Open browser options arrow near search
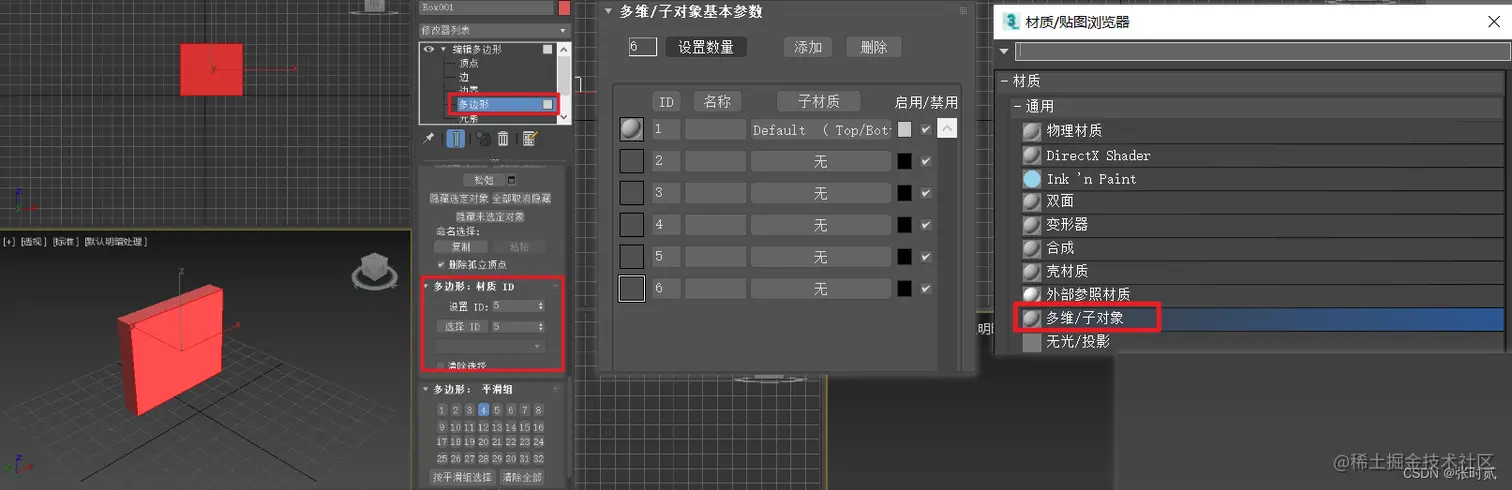1512x490 pixels. (1005, 51)
